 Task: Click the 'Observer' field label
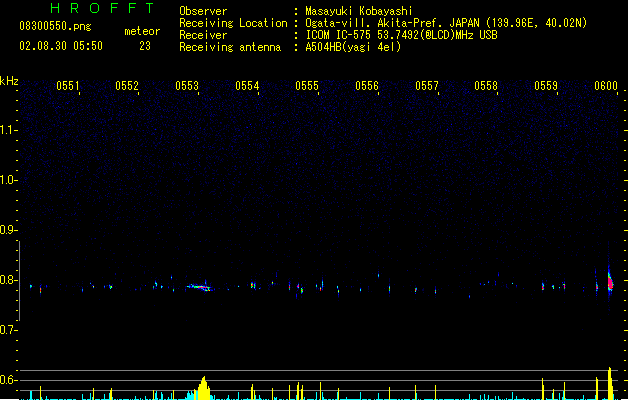tap(203, 11)
